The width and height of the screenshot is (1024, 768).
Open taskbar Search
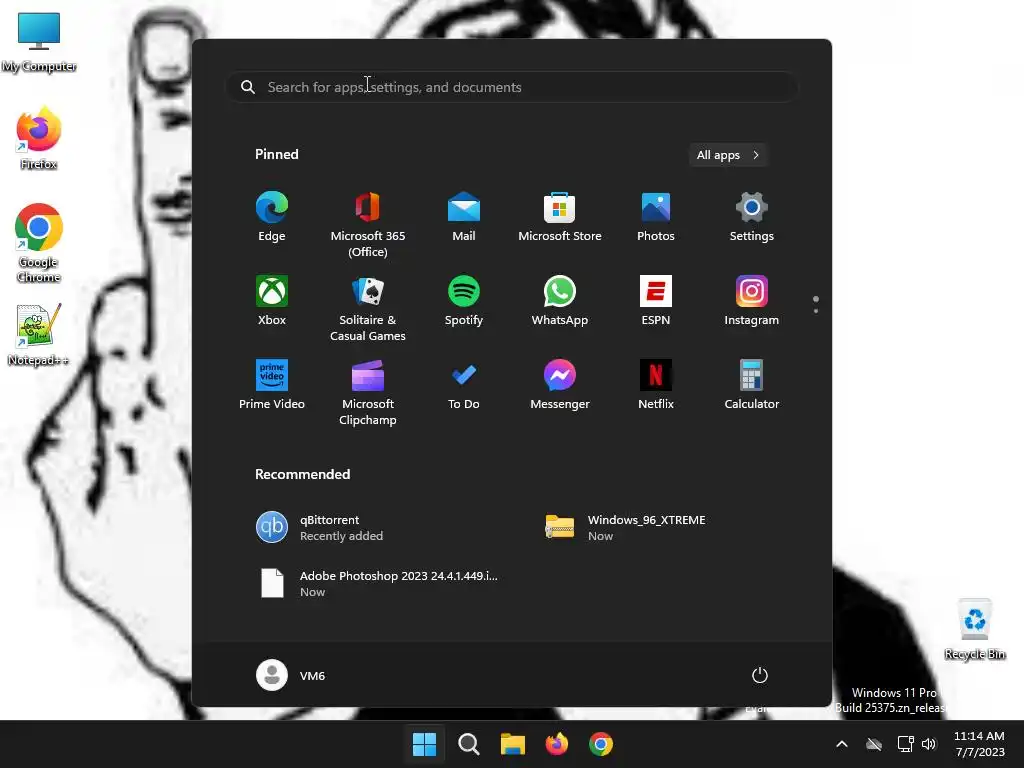point(468,744)
